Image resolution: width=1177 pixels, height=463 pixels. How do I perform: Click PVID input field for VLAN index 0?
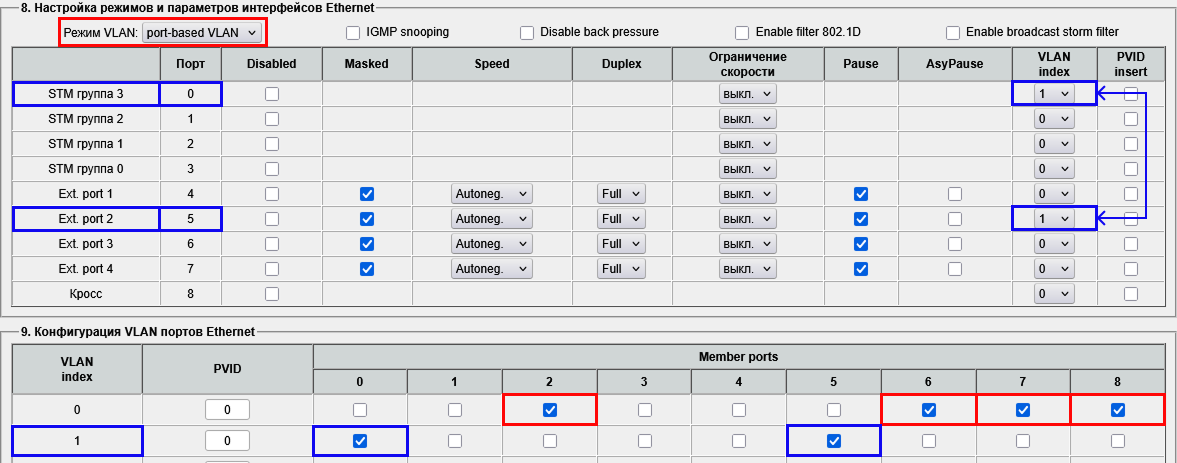coord(227,410)
